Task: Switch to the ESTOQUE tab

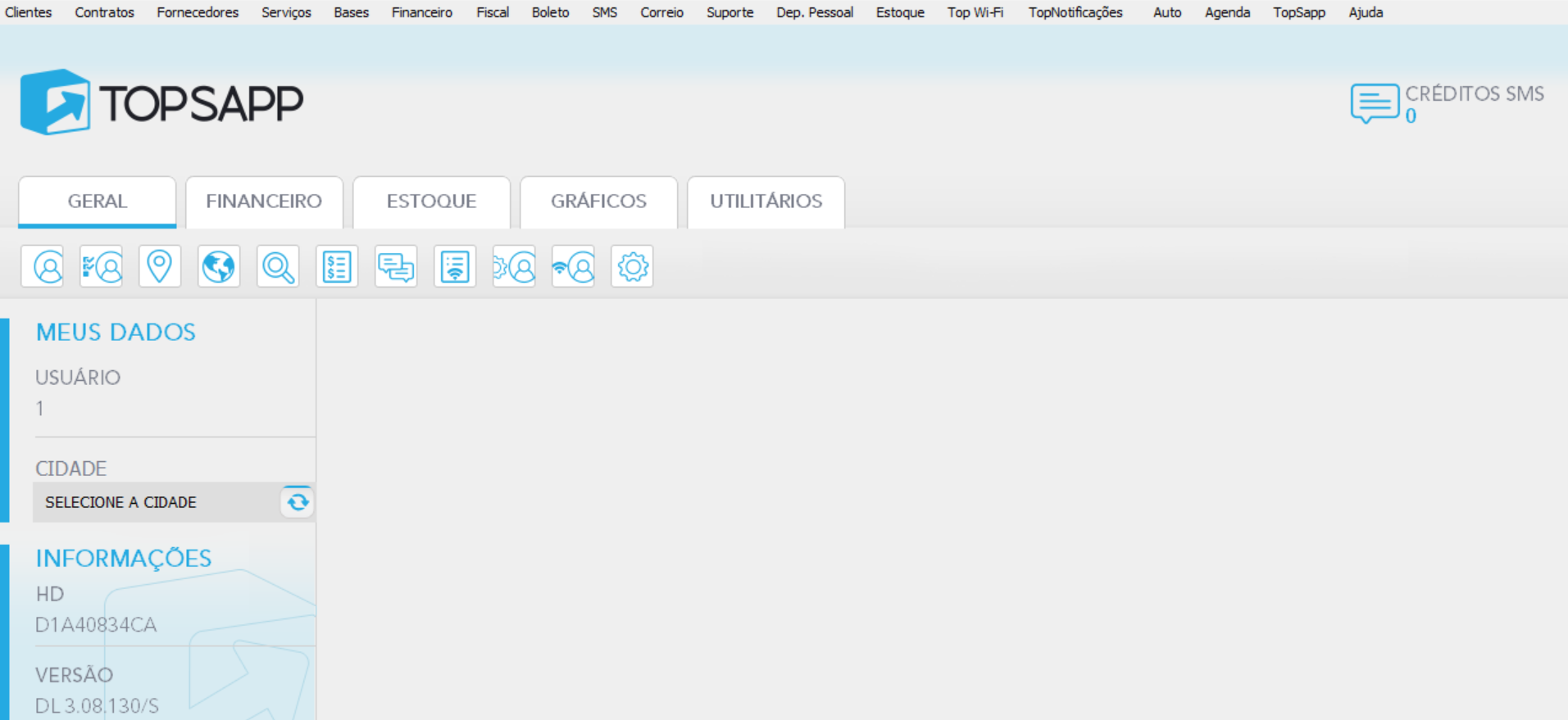Action: 431,202
